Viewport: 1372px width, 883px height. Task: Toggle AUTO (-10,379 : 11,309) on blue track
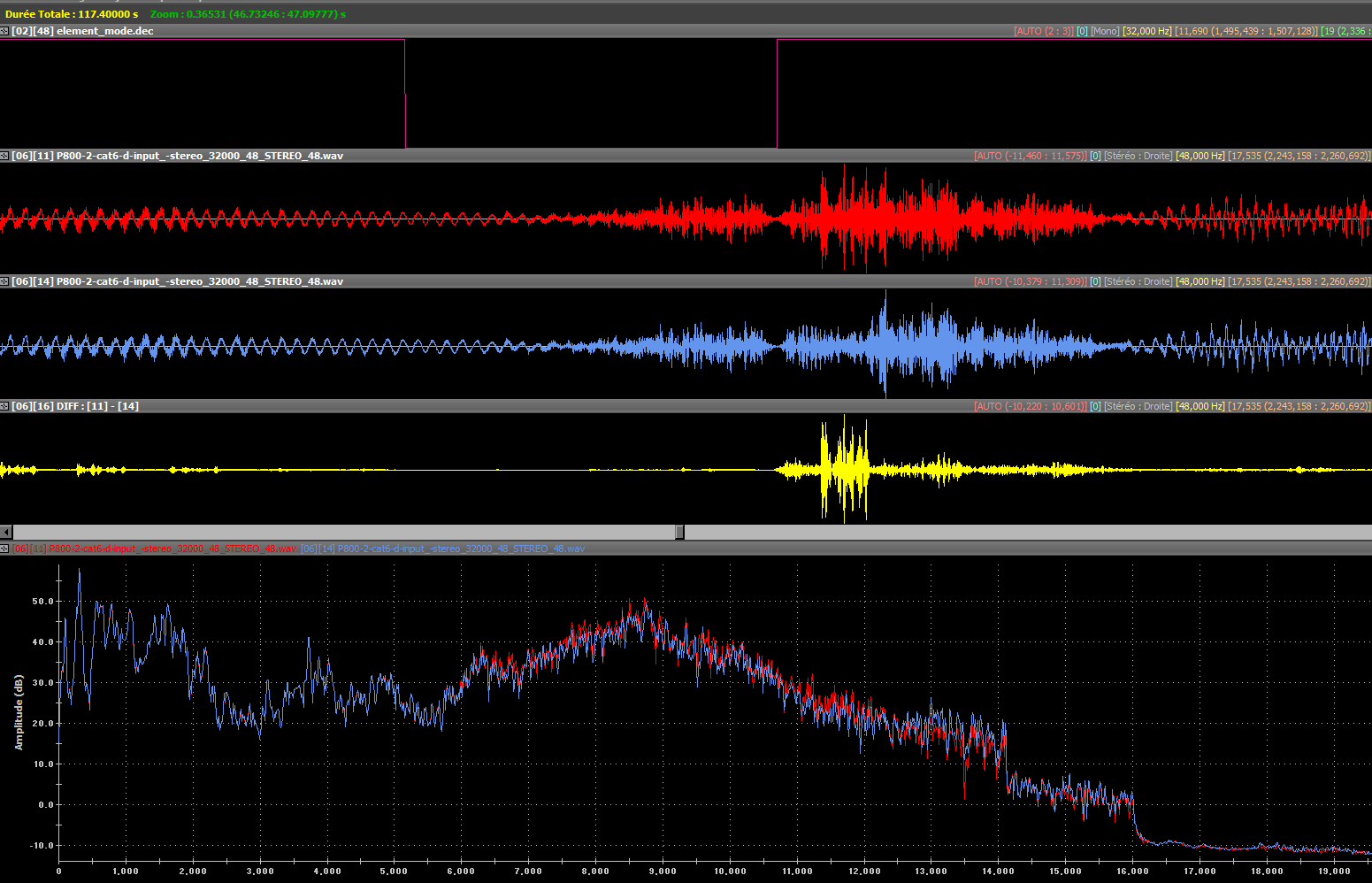click(1030, 281)
